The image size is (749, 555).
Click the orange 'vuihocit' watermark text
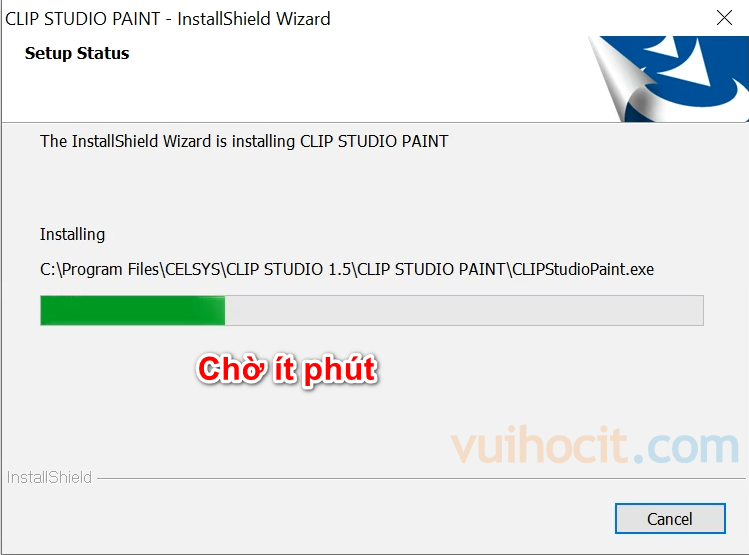[x=539, y=445]
